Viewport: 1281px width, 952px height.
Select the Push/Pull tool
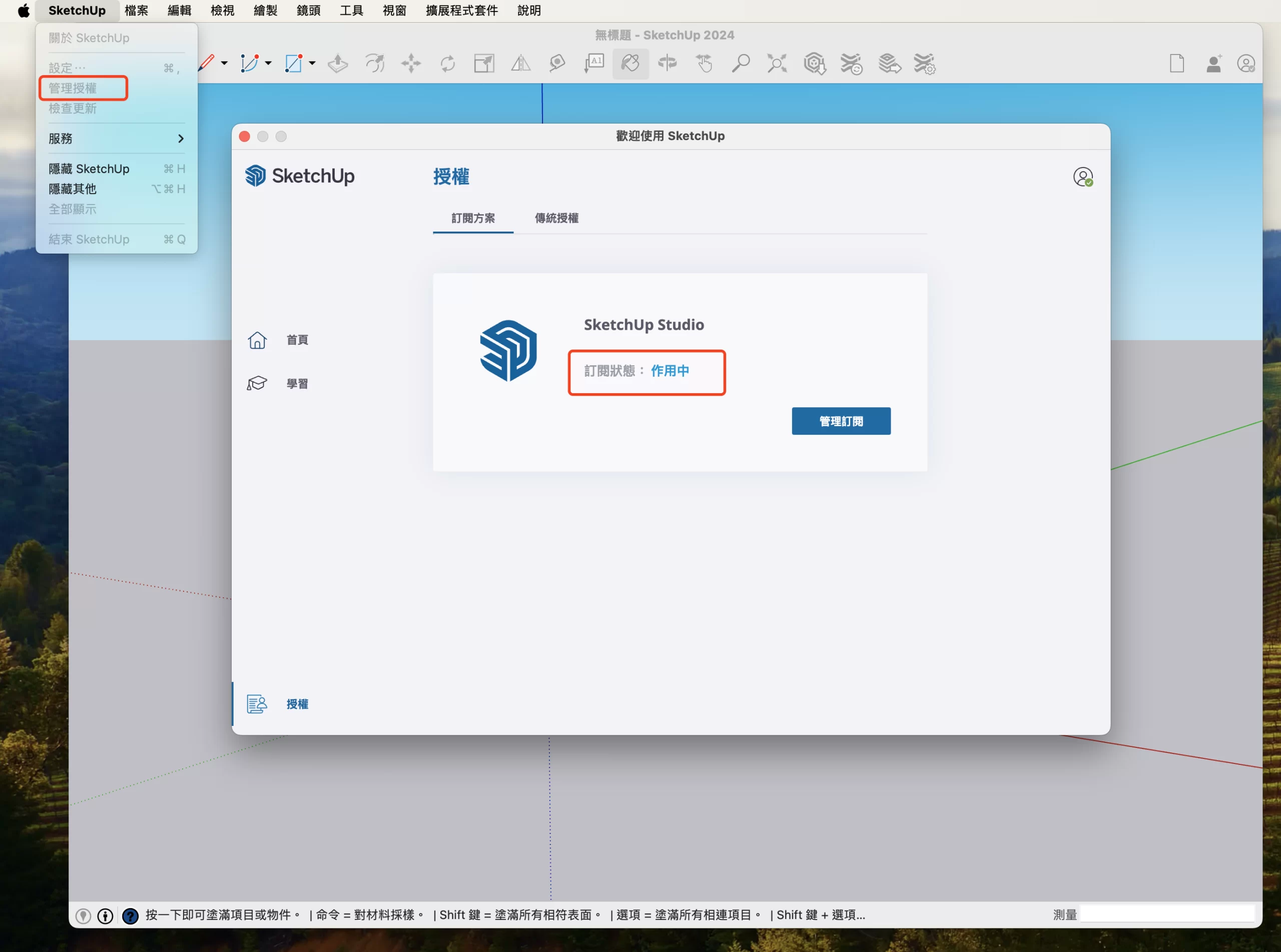point(338,64)
